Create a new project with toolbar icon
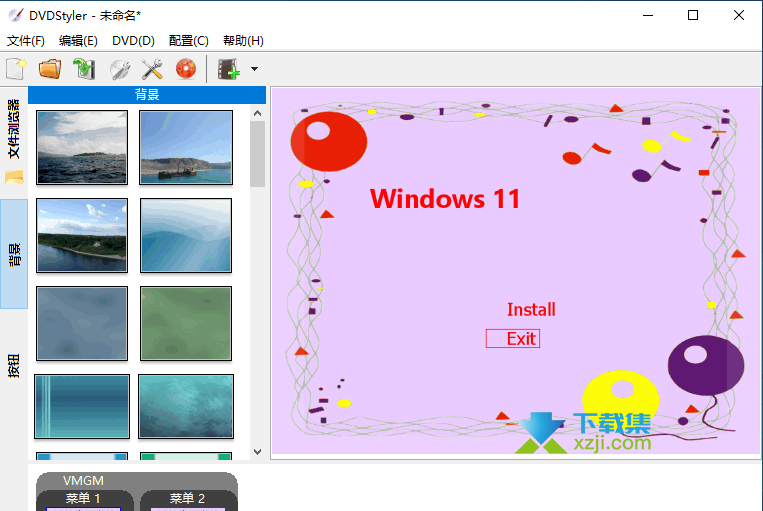 (16, 69)
